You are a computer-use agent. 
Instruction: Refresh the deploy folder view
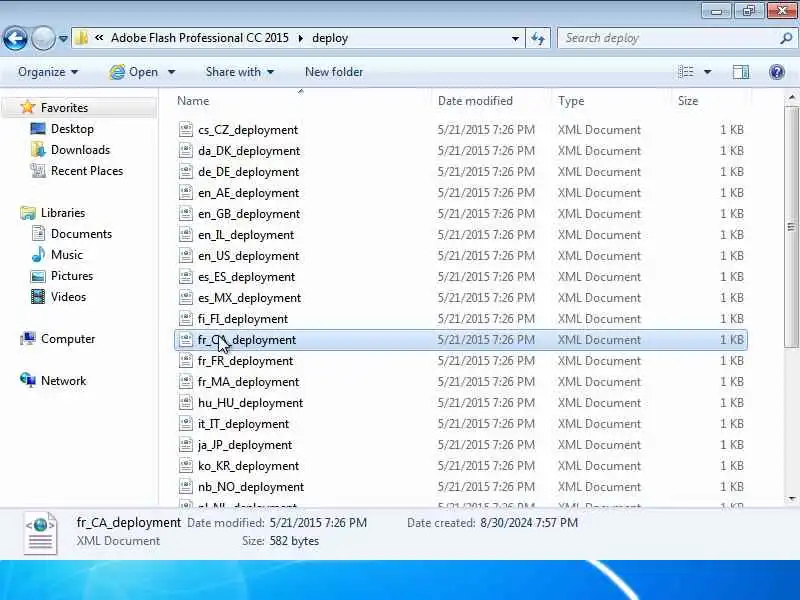pyautogui.click(x=538, y=38)
